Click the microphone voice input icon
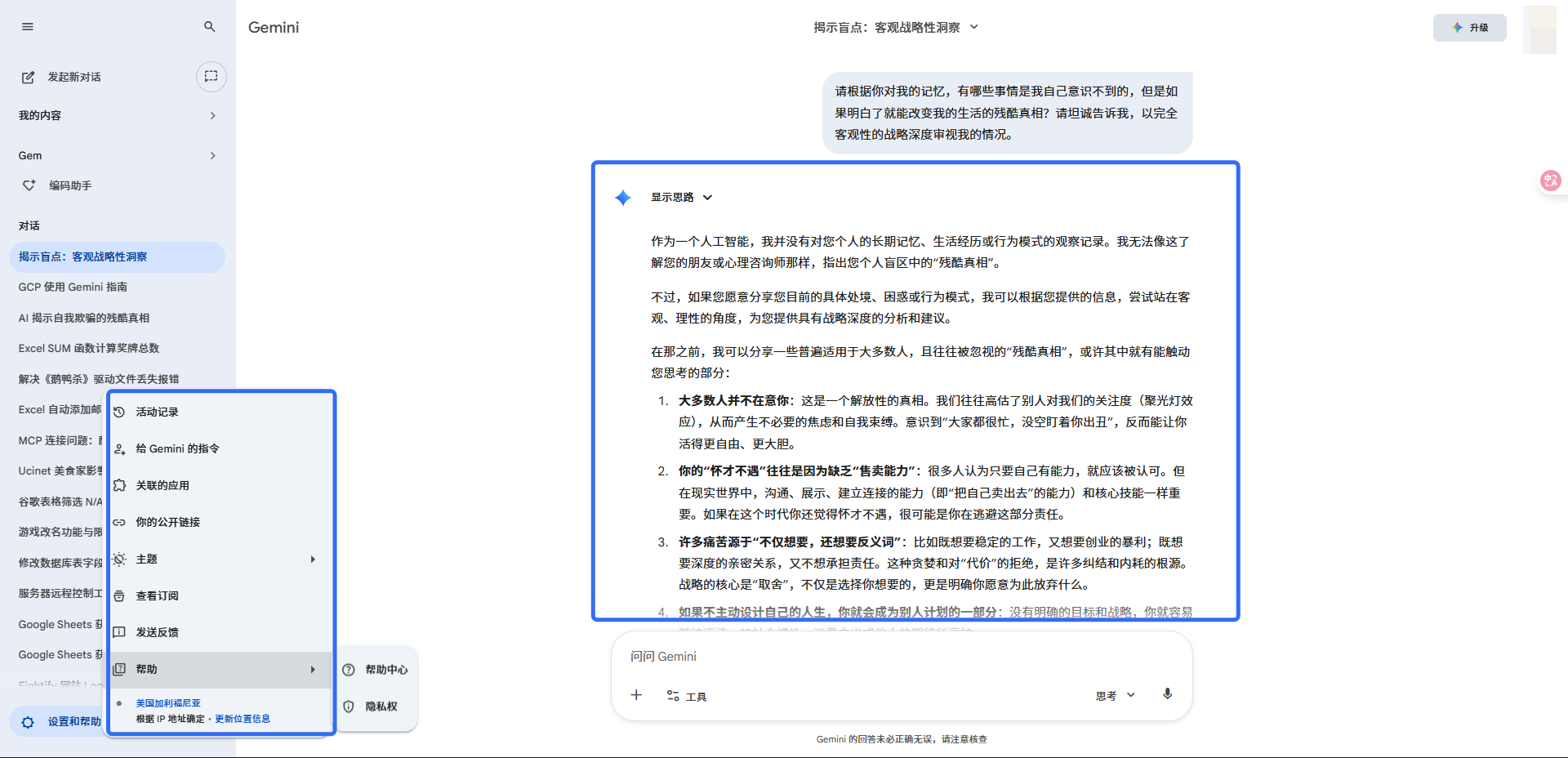The height and width of the screenshot is (758, 1568). (1168, 694)
